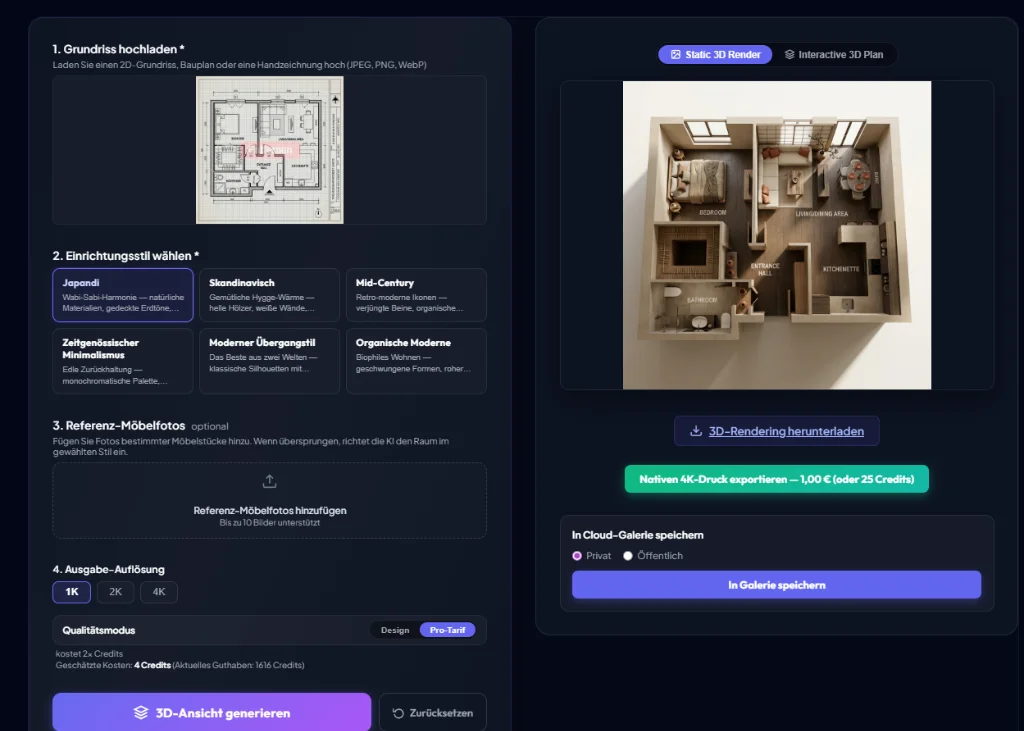Select the Mid-Century style card
The height and width of the screenshot is (731, 1024).
tap(416, 295)
